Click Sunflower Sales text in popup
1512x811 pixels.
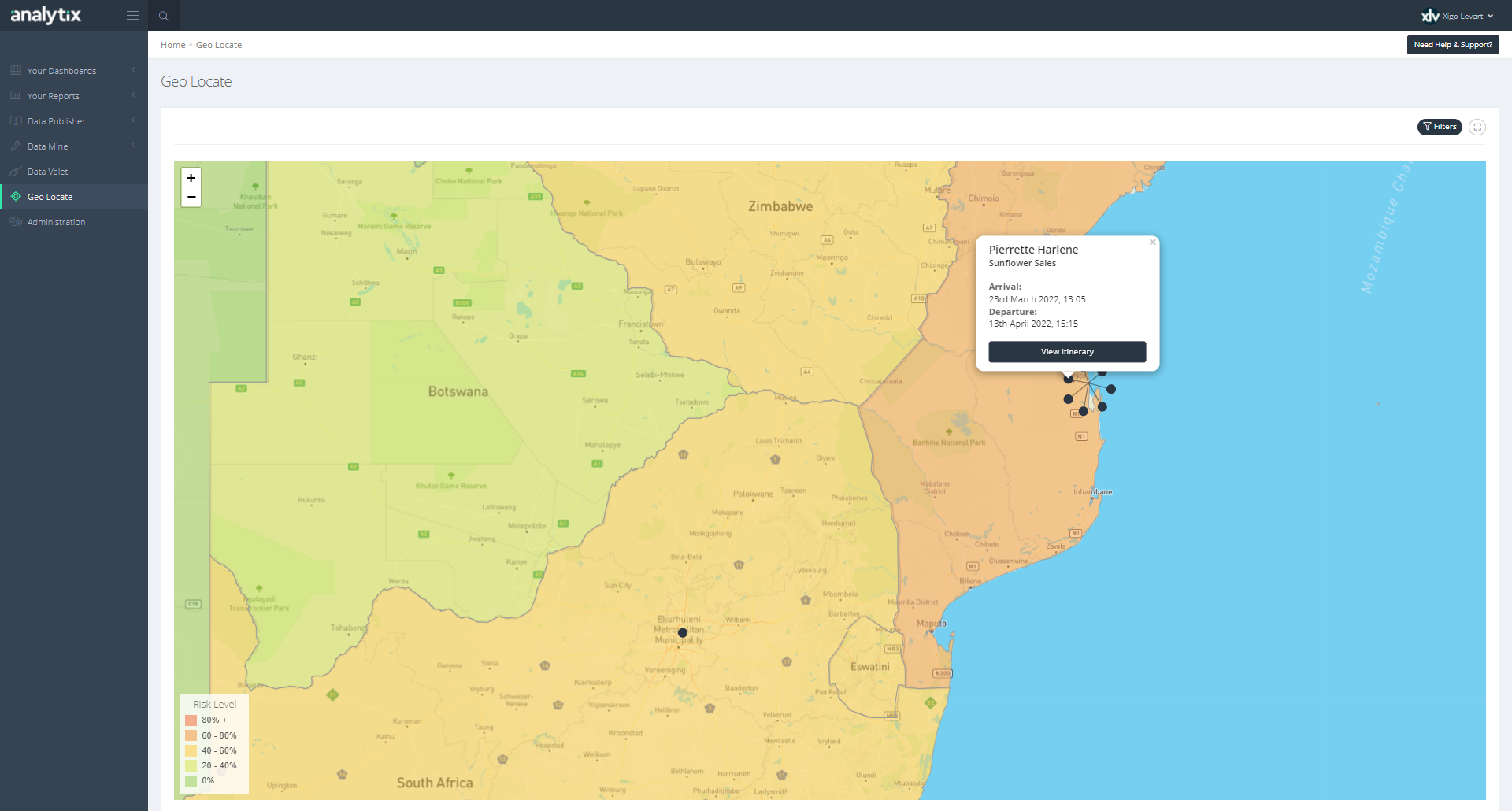click(1022, 264)
